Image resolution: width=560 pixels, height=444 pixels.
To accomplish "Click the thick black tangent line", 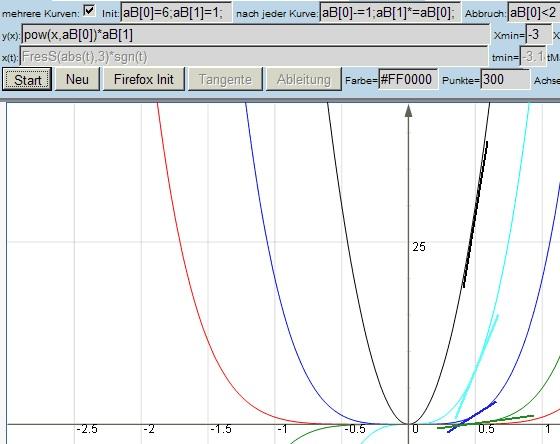I will pyautogui.click(x=475, y=214).
